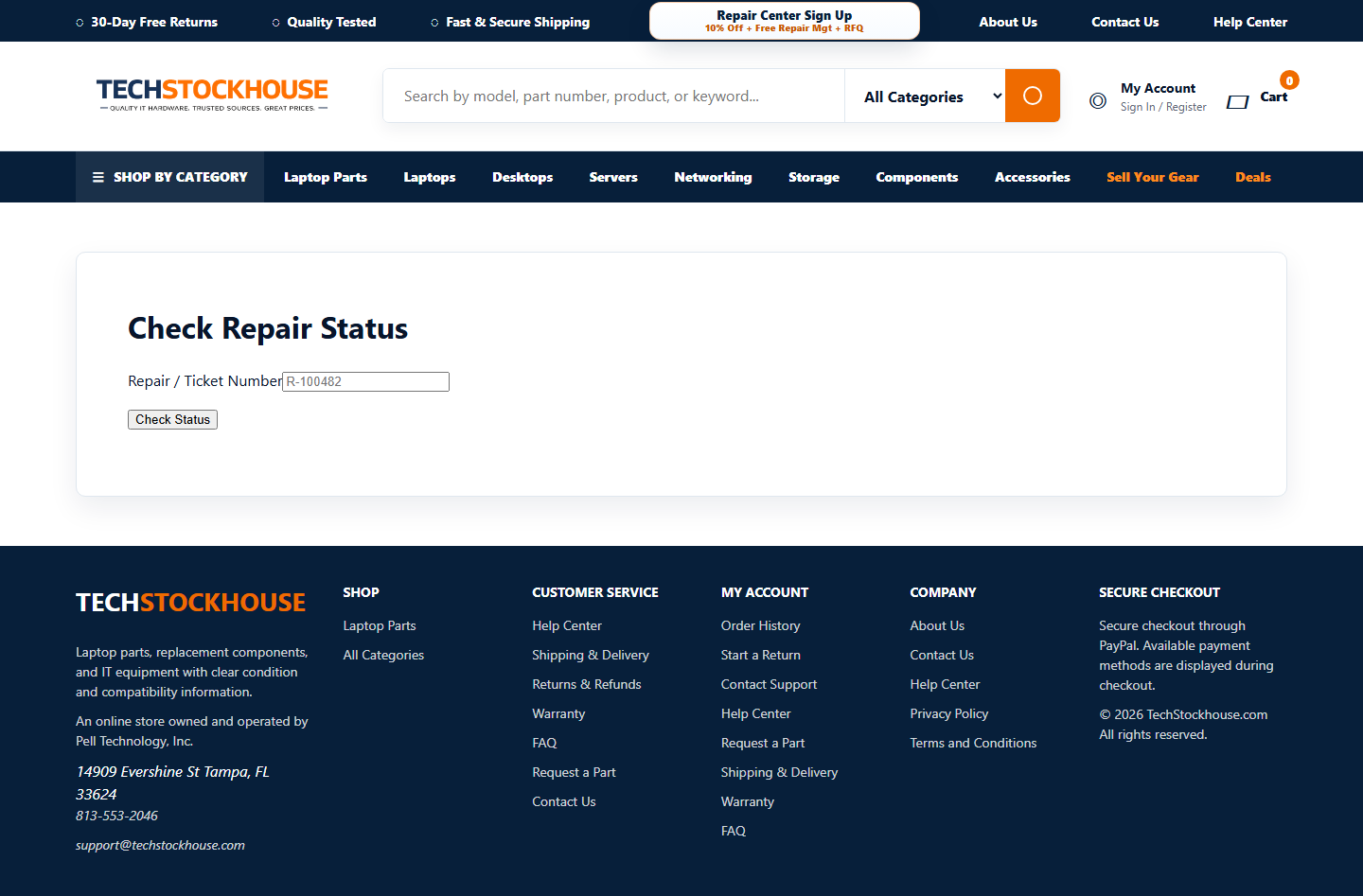Click Sign In / Register link

coord(1163,107)
